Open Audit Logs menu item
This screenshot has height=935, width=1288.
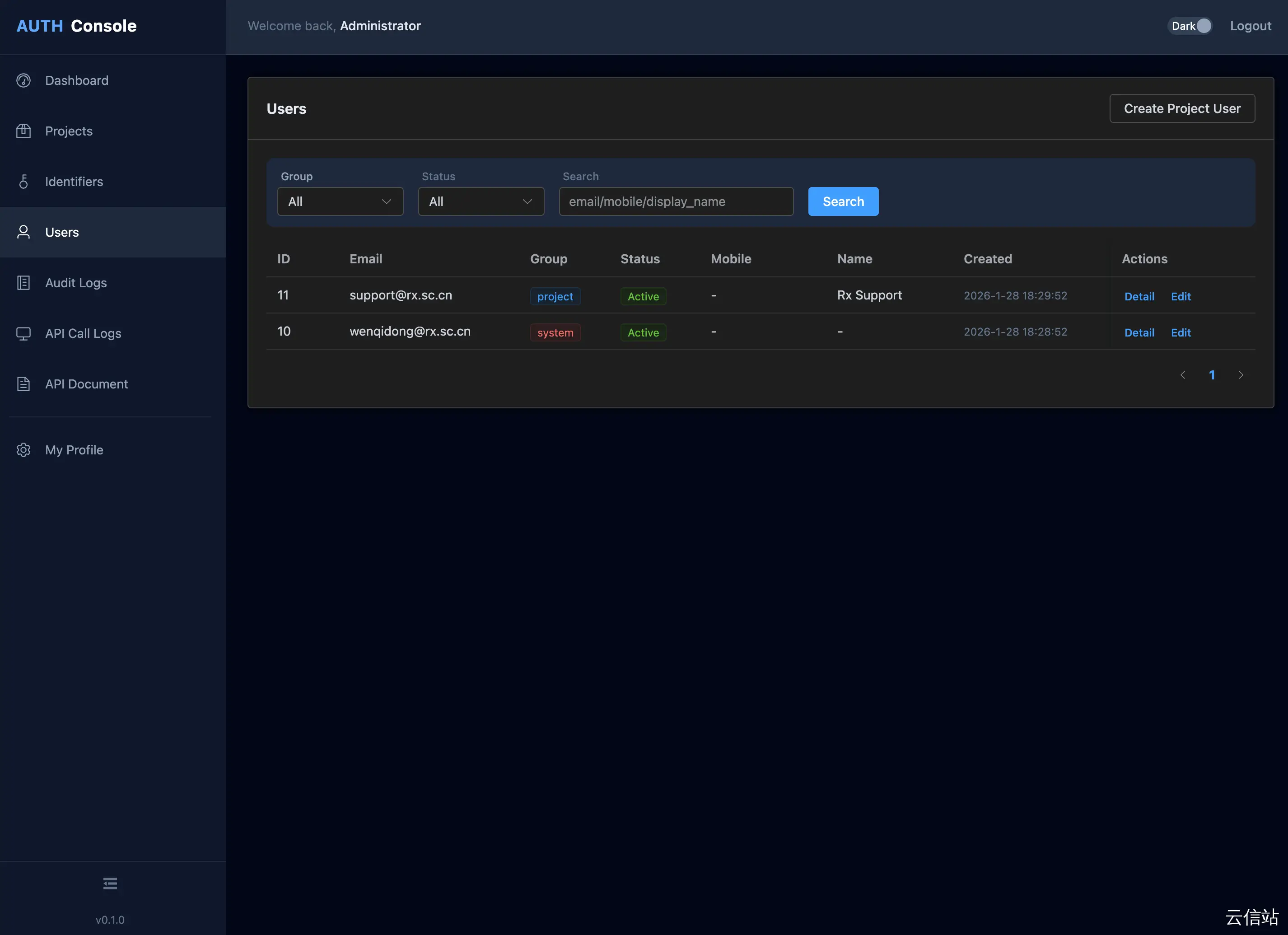click(76, 283)
